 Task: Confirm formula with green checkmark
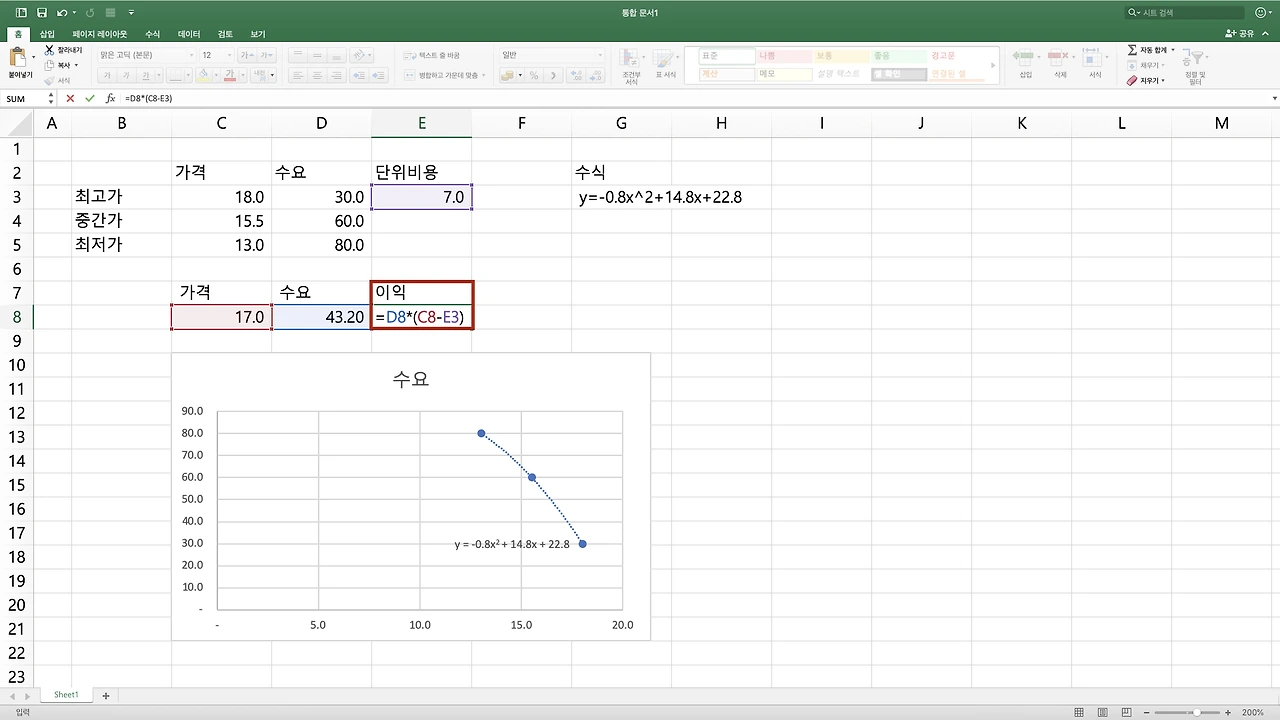pos(90,99)
